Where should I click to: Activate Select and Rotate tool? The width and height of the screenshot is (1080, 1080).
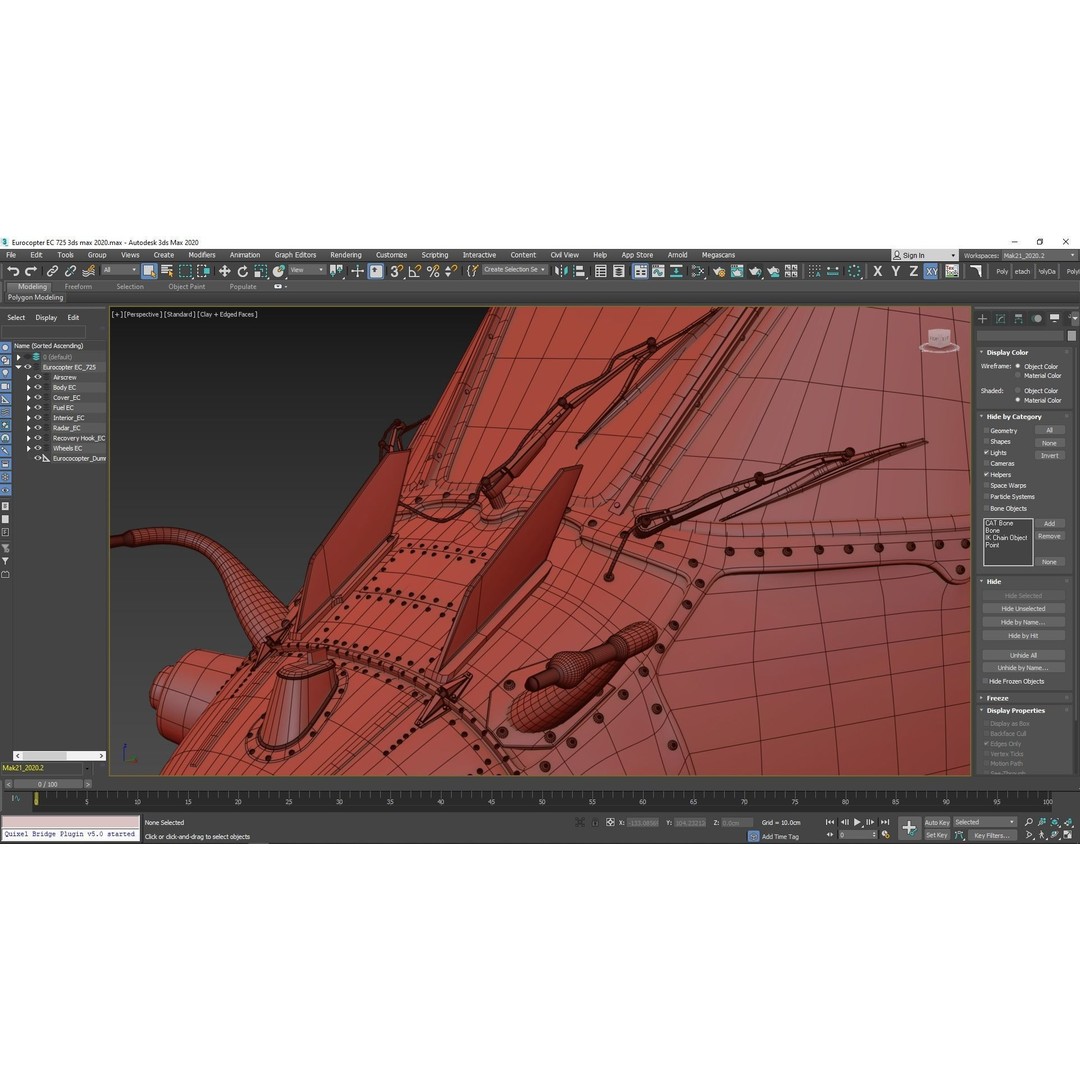click(242, 271)
